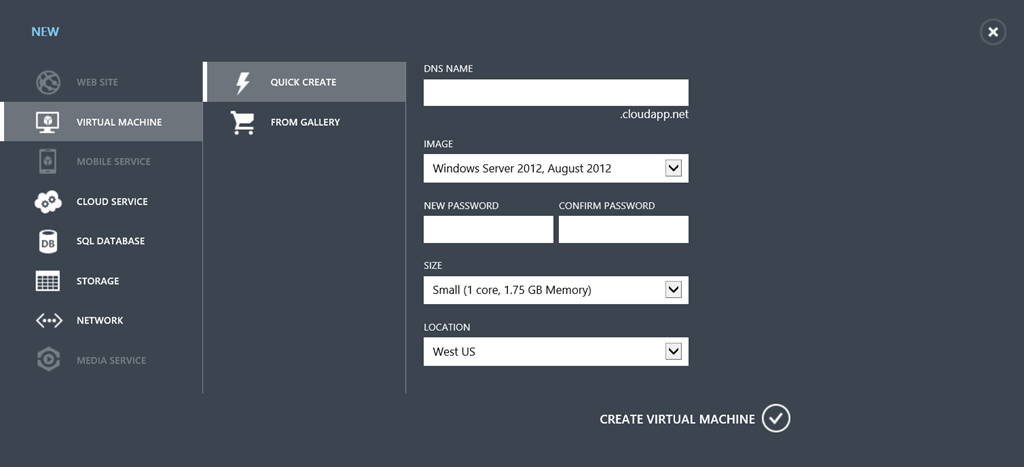Select the NETWORK menu label
This screenshot has width=1024, height=467.
tap(100, 321)
